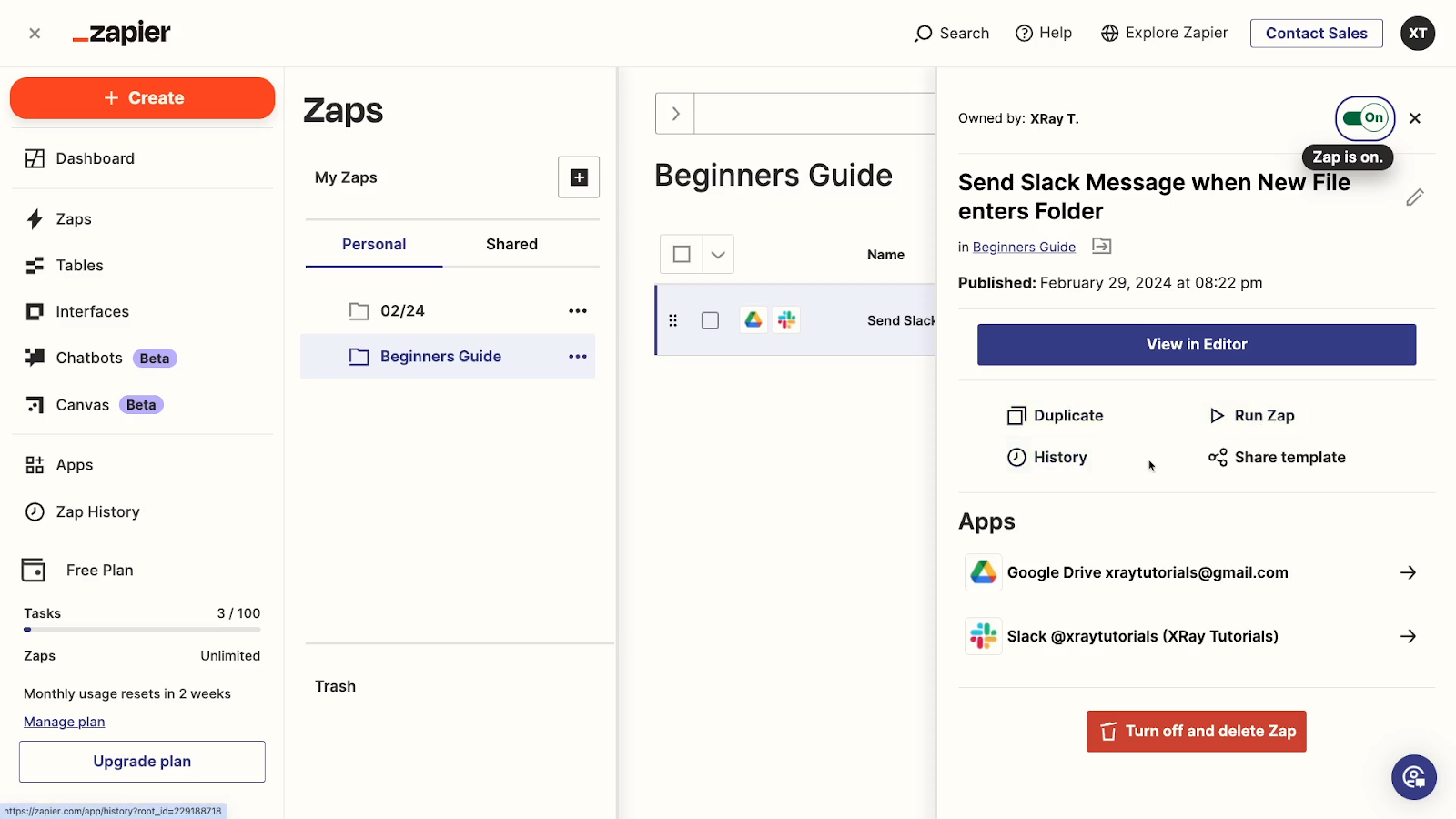The height and width of the screenshot is (819, 1456).
Task: Click the arrow on the Slack app row
Action: click(x=1408, y=637)
